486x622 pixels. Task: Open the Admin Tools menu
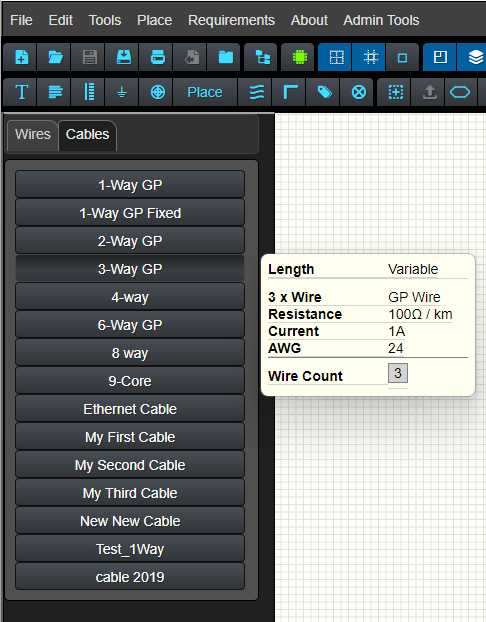tap(381, 20)
